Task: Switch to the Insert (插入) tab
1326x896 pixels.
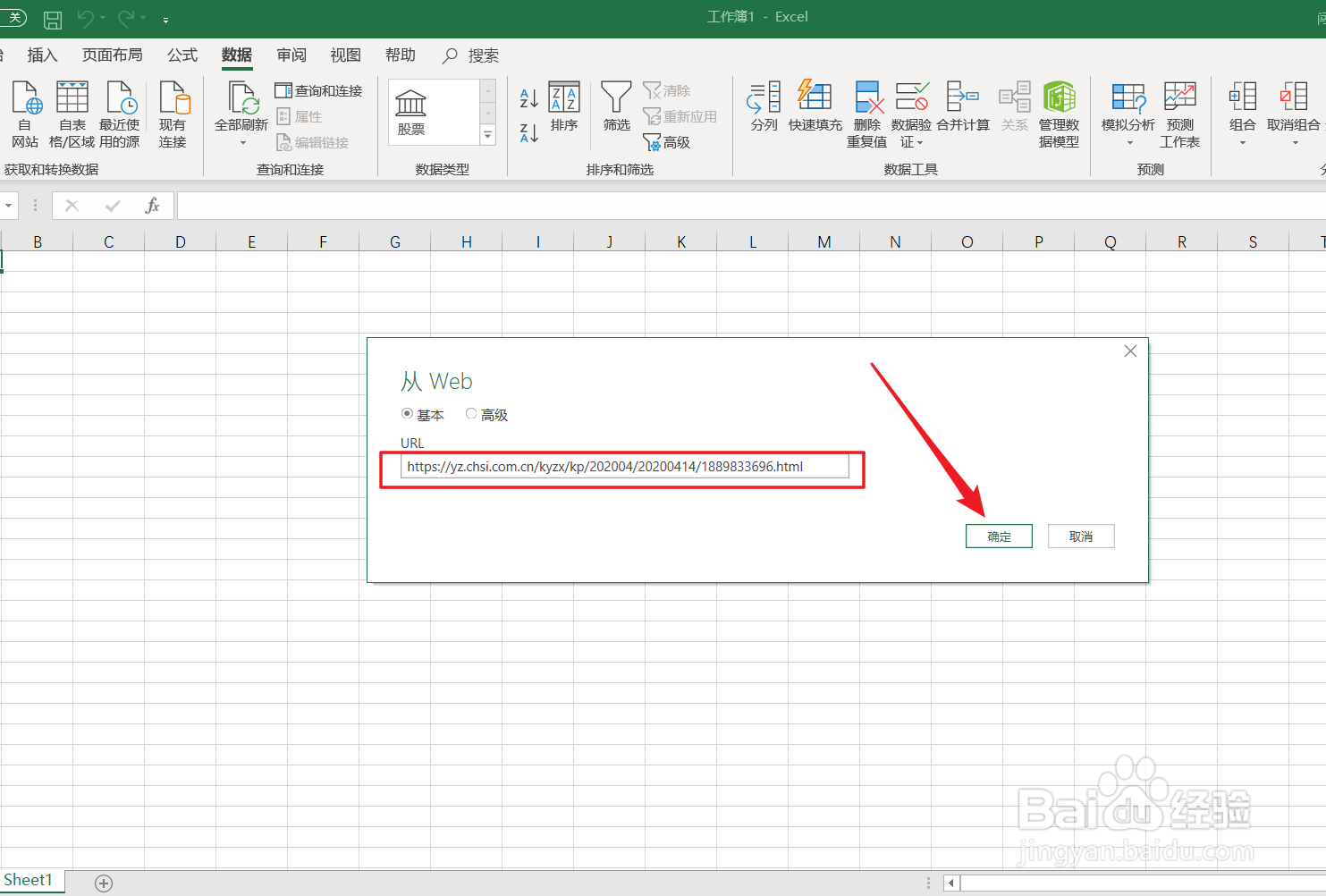Action: [42, 55]
